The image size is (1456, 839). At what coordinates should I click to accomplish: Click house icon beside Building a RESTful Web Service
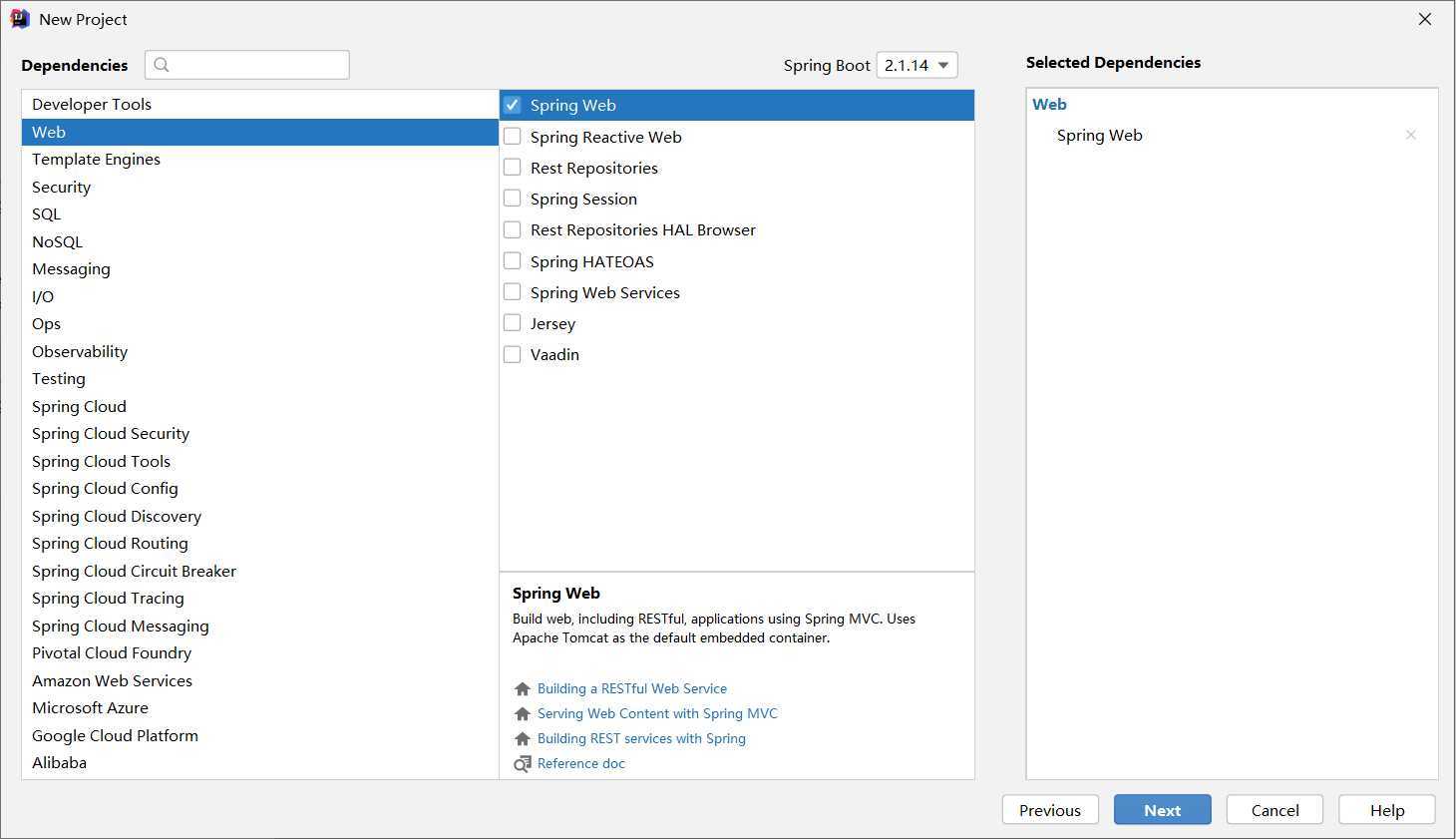[523, 689]
